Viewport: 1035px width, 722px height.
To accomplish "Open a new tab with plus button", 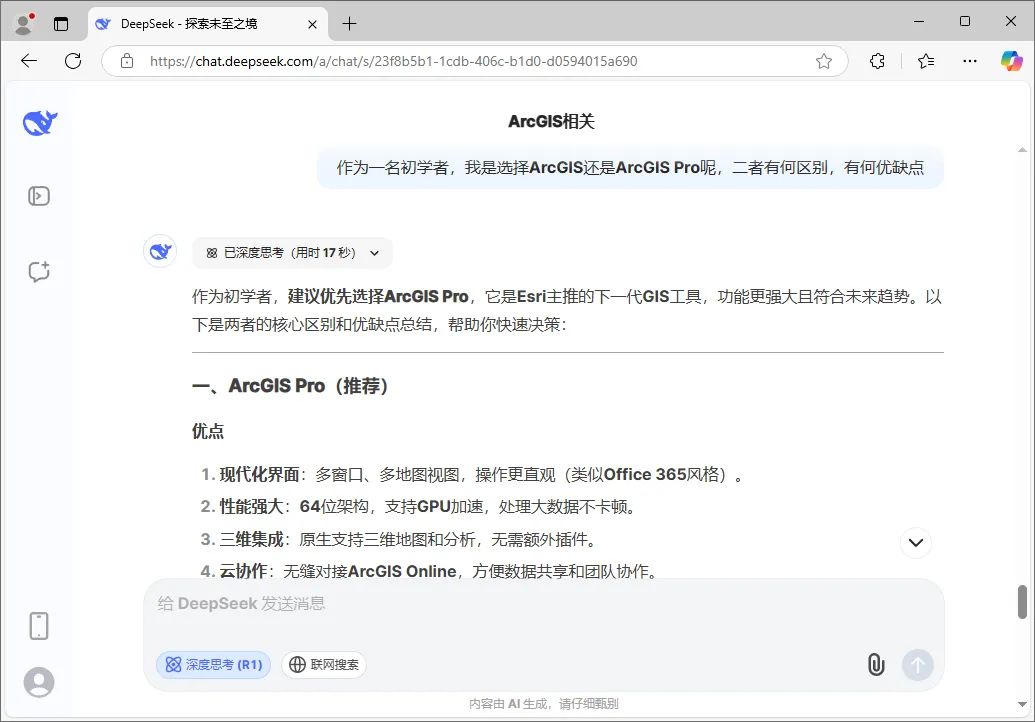I will pos(349,24).
